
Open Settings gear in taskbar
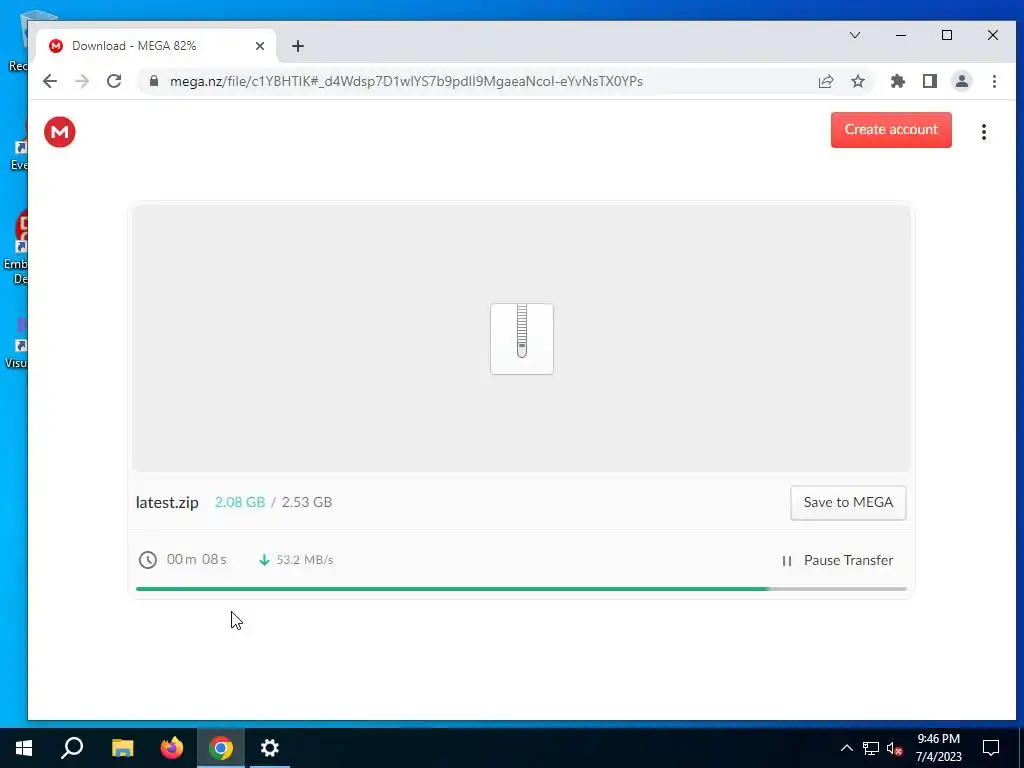(270, 748)
